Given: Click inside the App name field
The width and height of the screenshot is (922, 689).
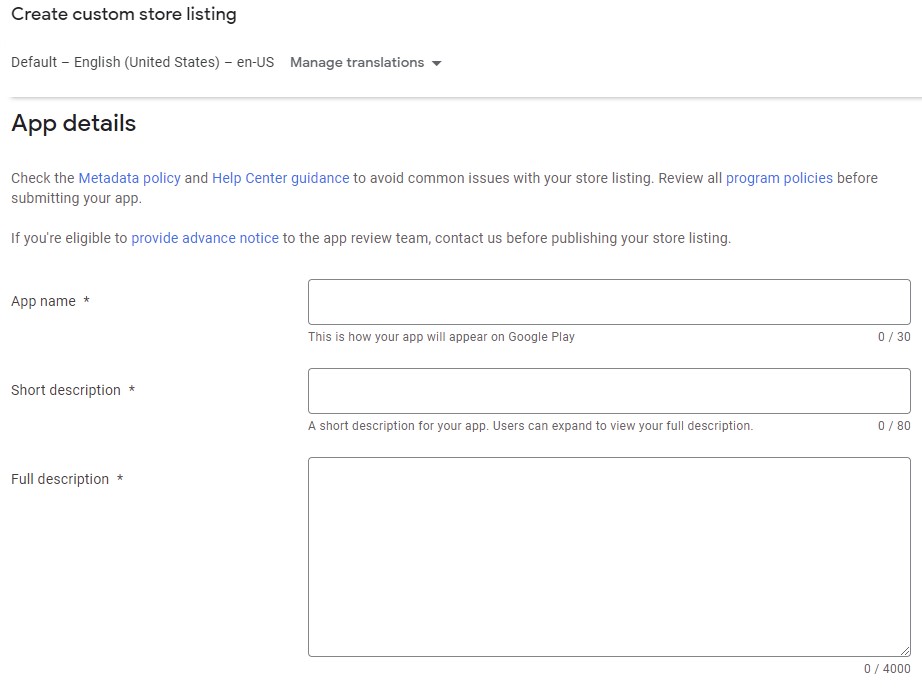Looking at the screenshot, I should [608, 302].
